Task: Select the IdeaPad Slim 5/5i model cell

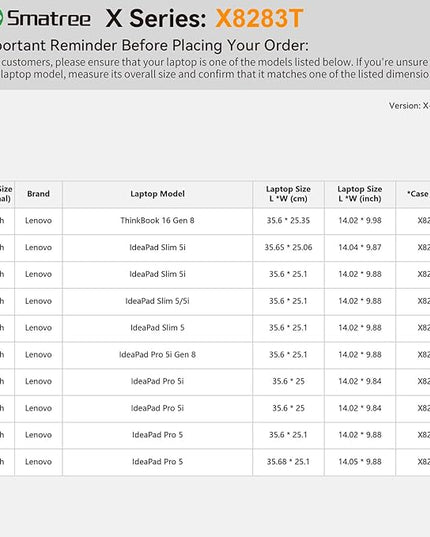Action: click(157, 301)
